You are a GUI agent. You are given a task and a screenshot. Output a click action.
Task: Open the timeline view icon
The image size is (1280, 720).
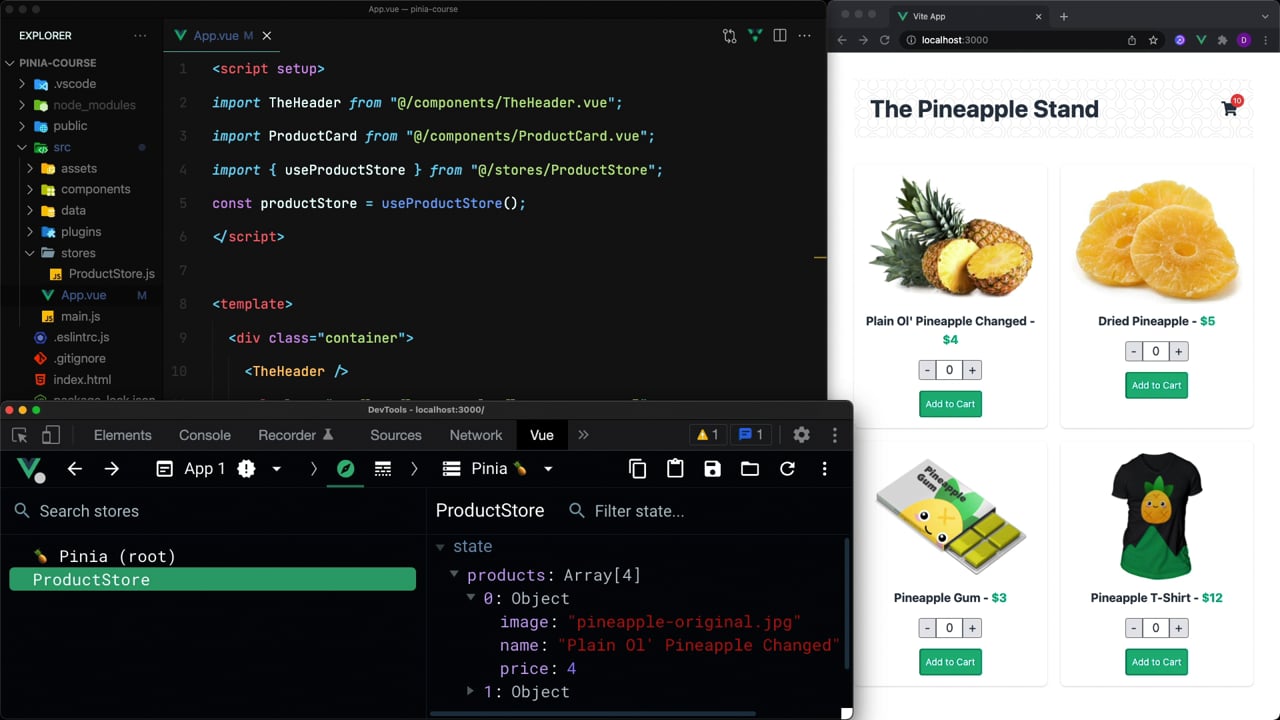coord(383,469)
